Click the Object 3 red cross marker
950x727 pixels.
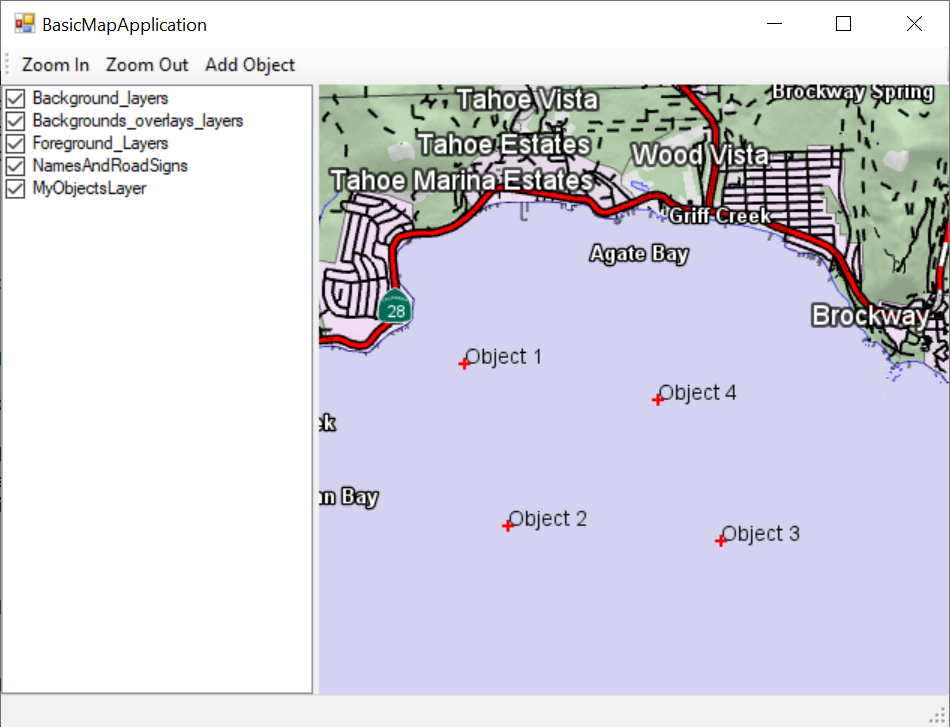click(x=721, y=540)
